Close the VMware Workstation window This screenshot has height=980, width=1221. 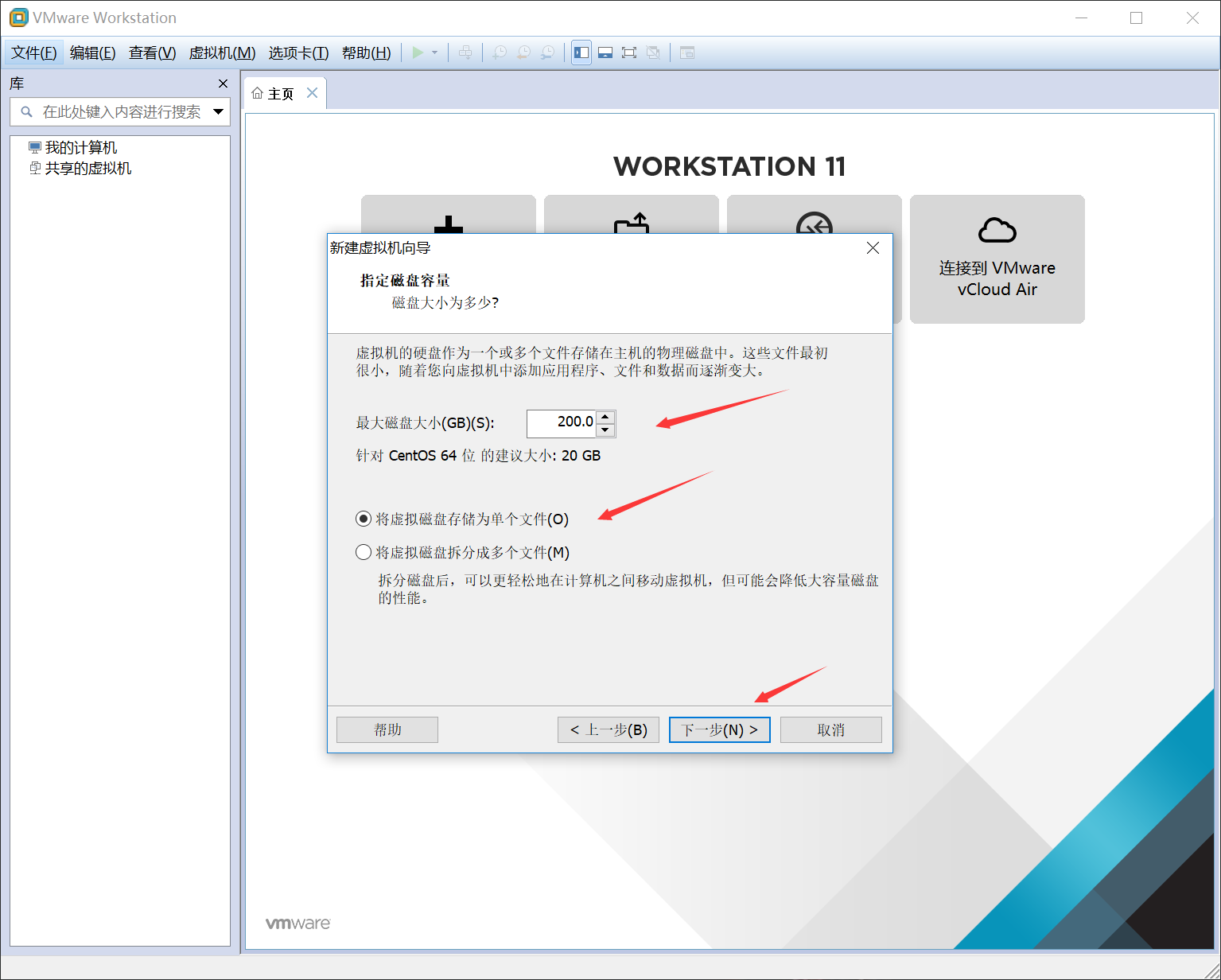pos(1192,17)
